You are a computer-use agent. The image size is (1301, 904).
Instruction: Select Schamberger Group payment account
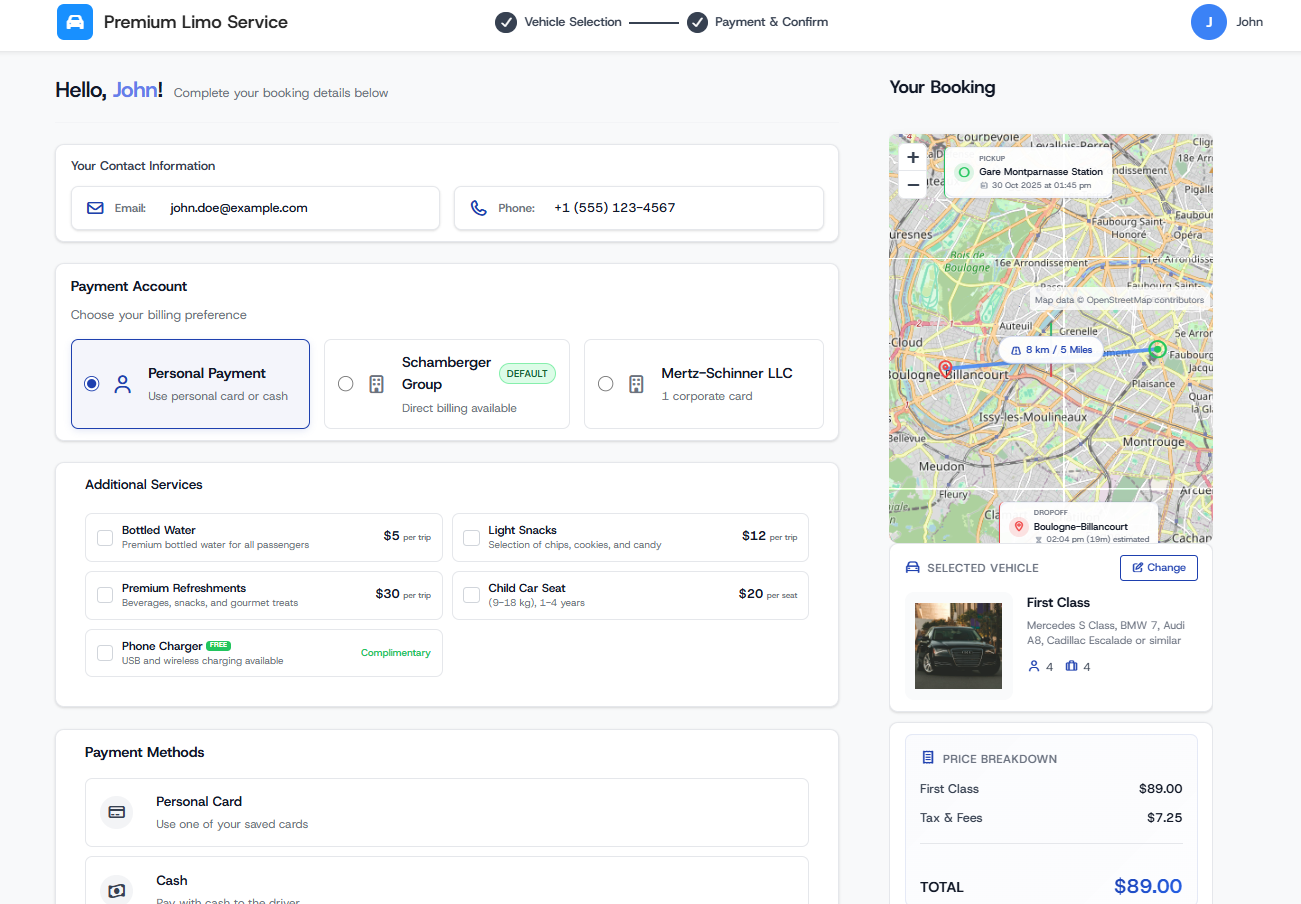point(346,384)
